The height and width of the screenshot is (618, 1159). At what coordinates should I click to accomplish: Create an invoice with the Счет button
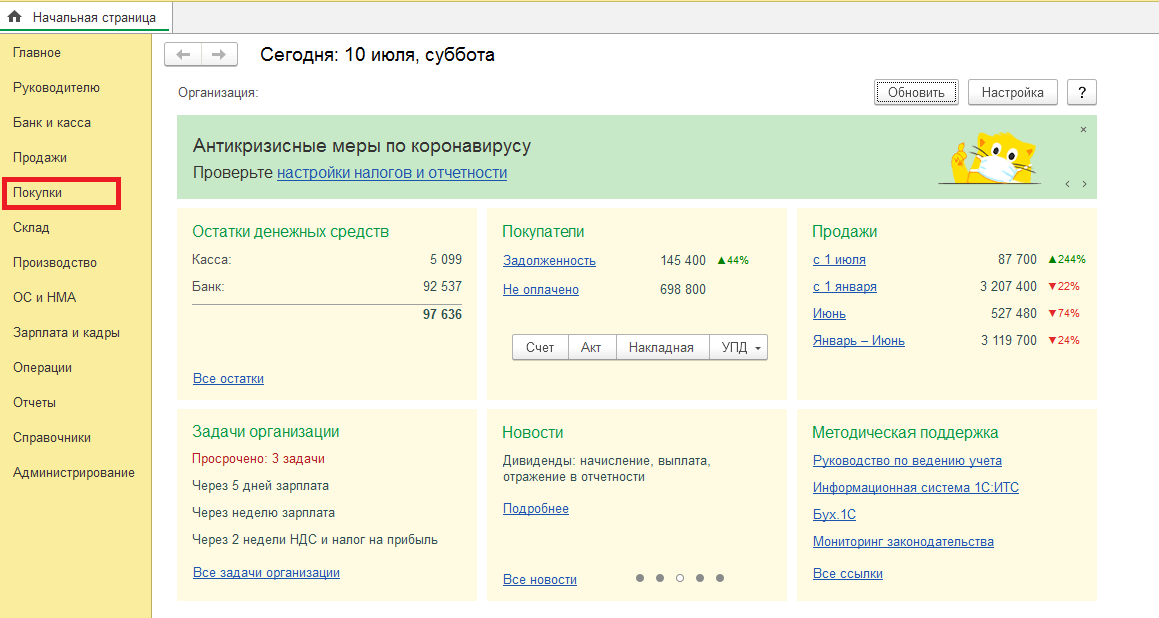pos(540,348)
